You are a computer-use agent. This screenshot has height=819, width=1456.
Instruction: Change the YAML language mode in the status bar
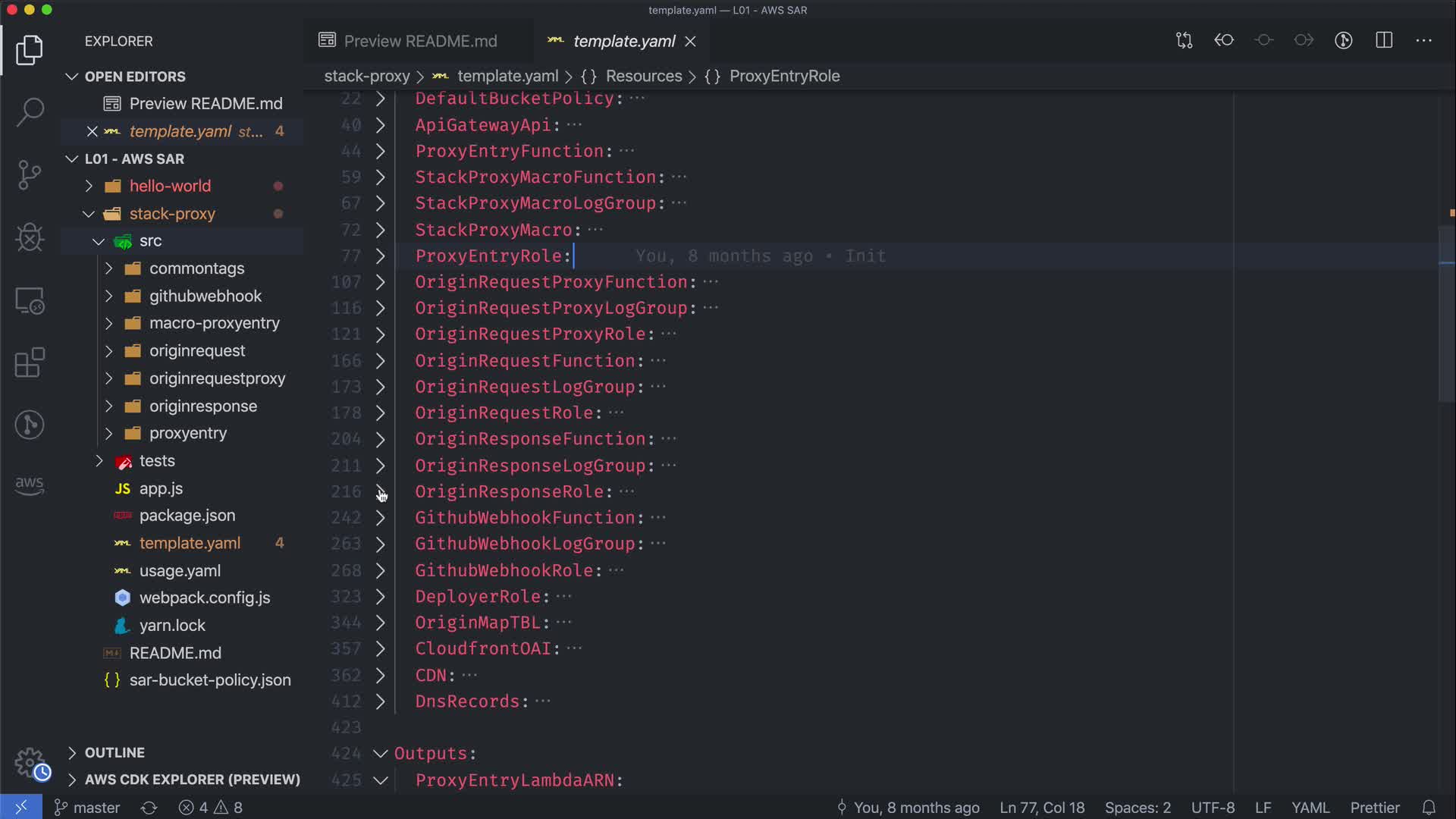tap(1310, 808)
